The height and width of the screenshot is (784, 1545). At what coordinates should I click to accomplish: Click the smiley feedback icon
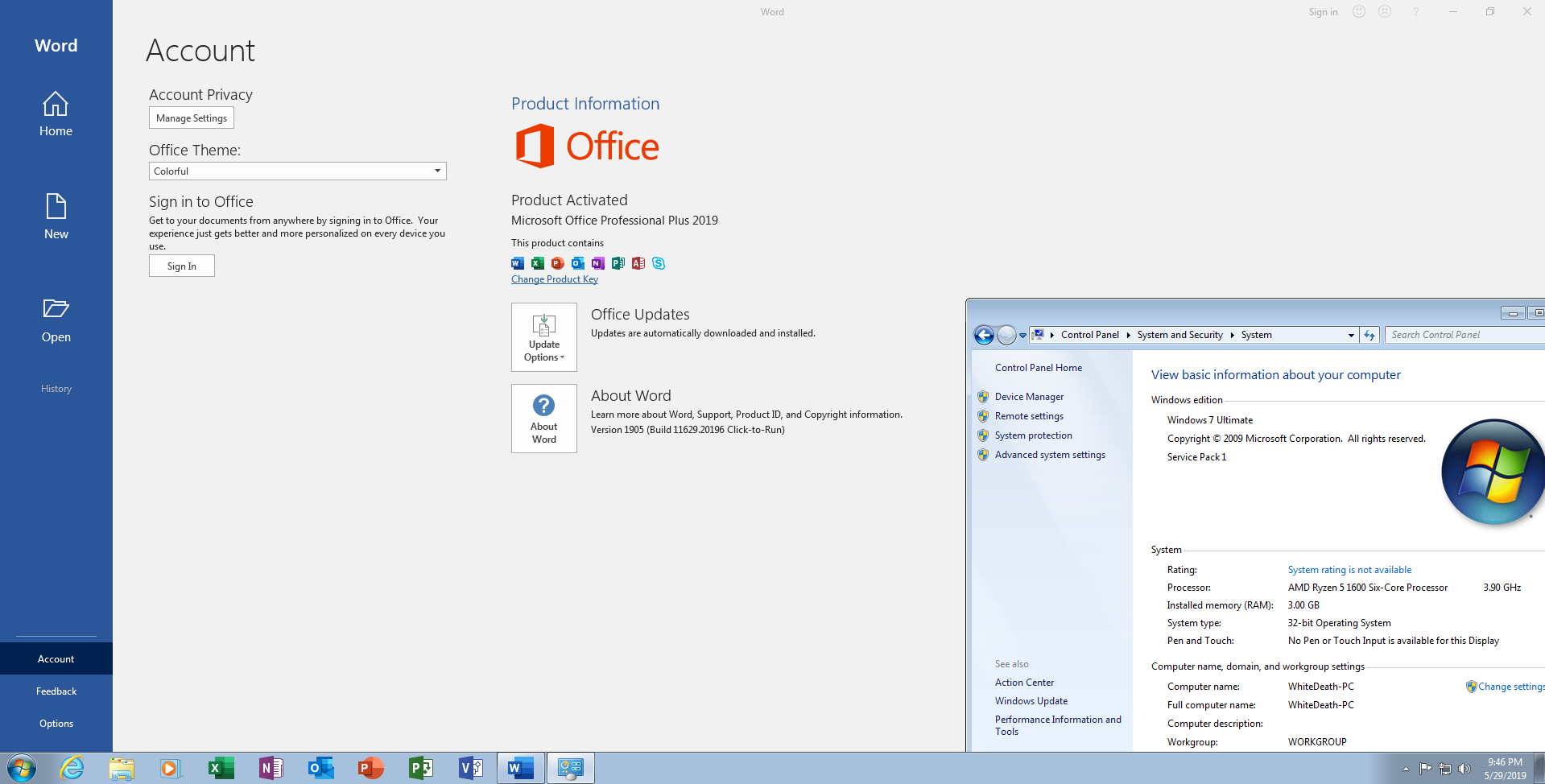tap(1359, 11)
